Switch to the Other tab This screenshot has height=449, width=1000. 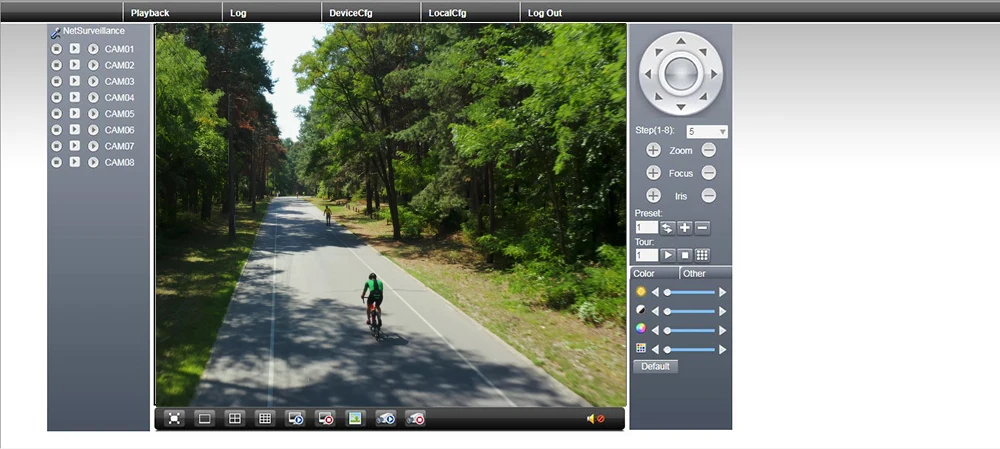click(695, 273)
